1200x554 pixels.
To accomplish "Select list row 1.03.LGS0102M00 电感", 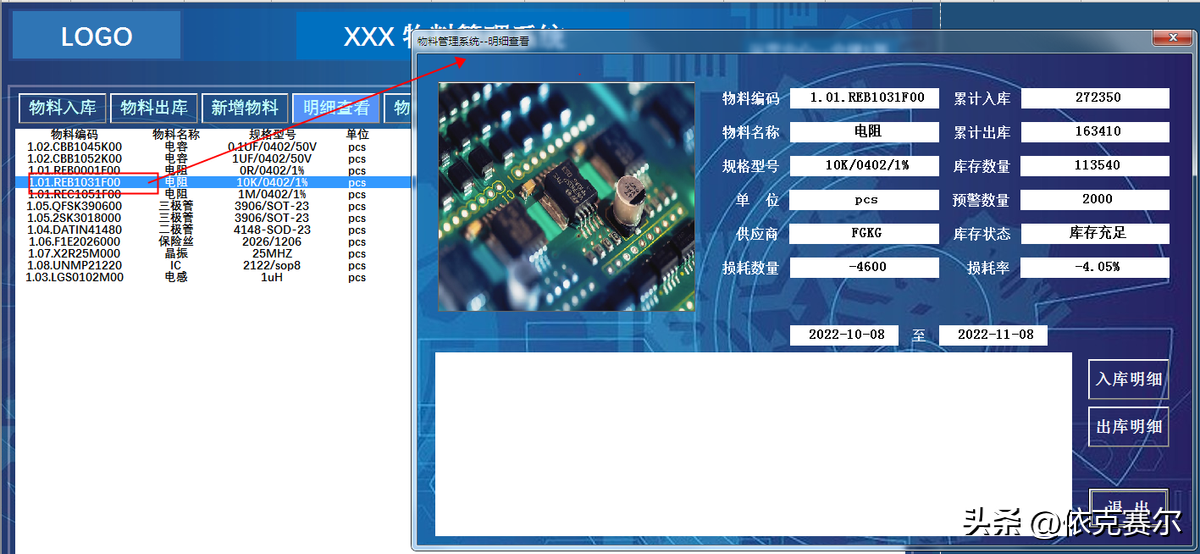I will [214, 278].
